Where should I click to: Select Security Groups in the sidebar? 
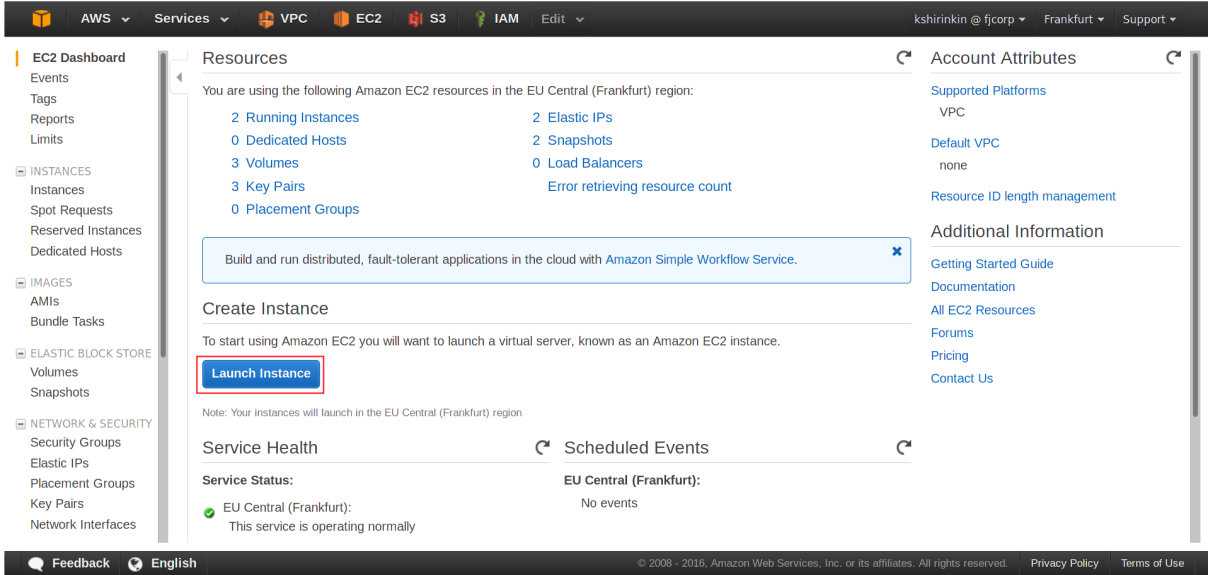tap(75, 442)
